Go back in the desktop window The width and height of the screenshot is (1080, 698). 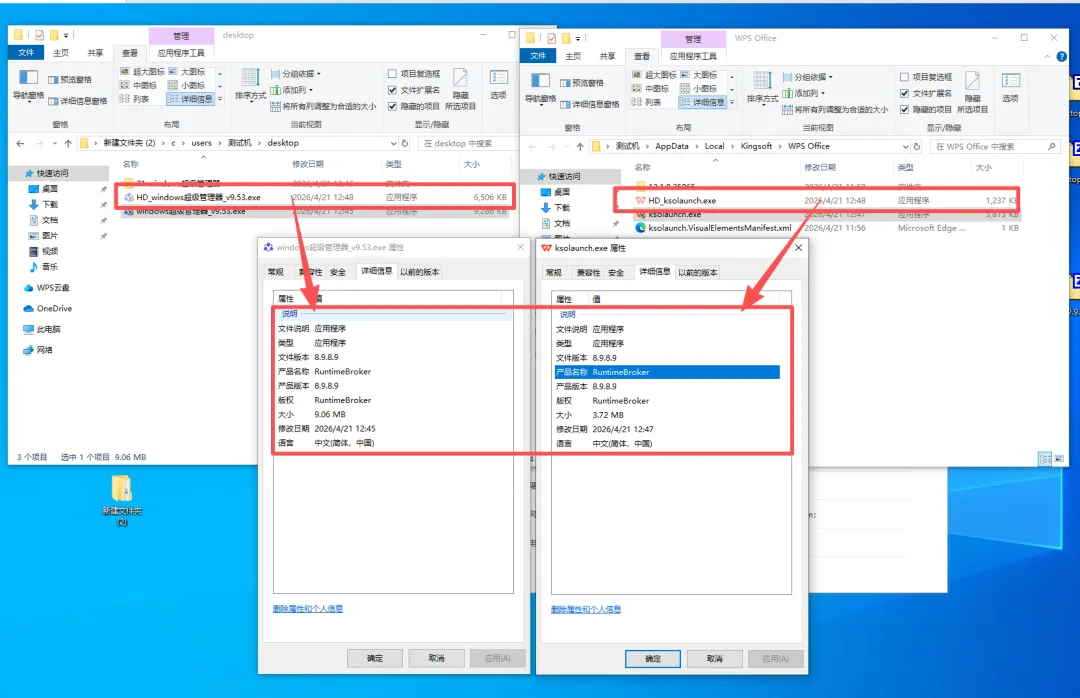20,143
